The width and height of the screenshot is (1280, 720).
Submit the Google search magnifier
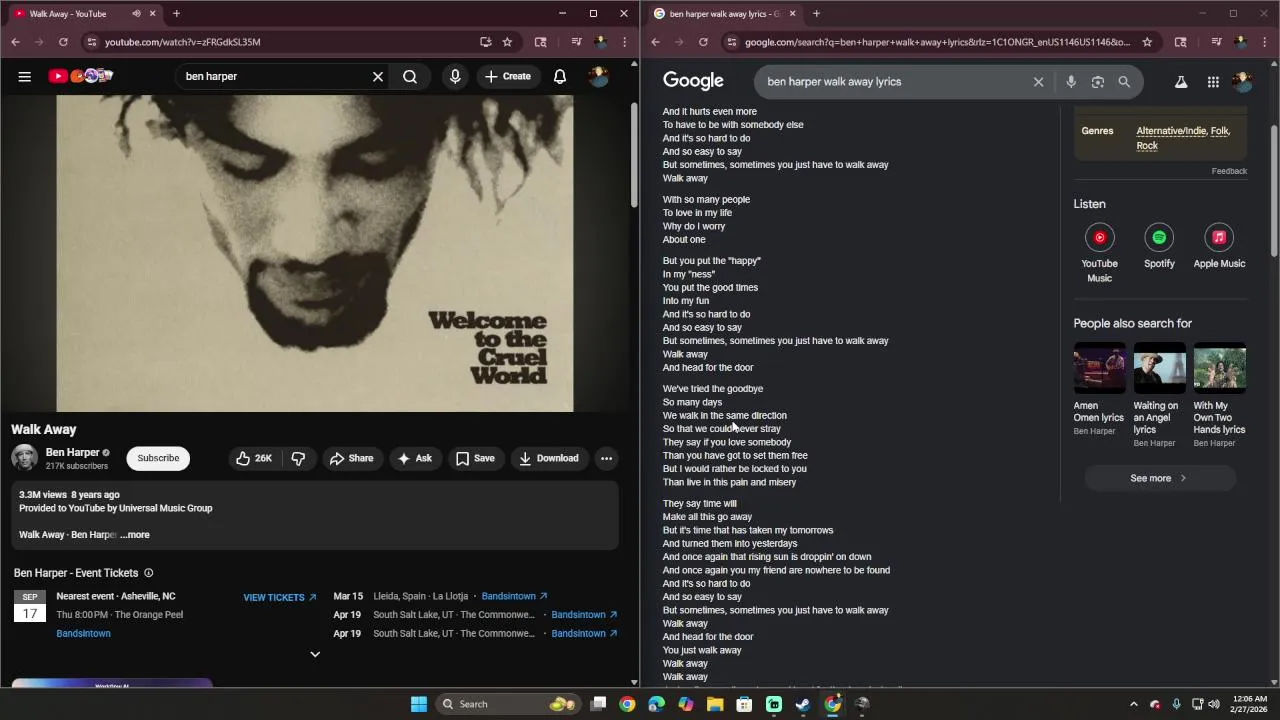[1124, 82]
